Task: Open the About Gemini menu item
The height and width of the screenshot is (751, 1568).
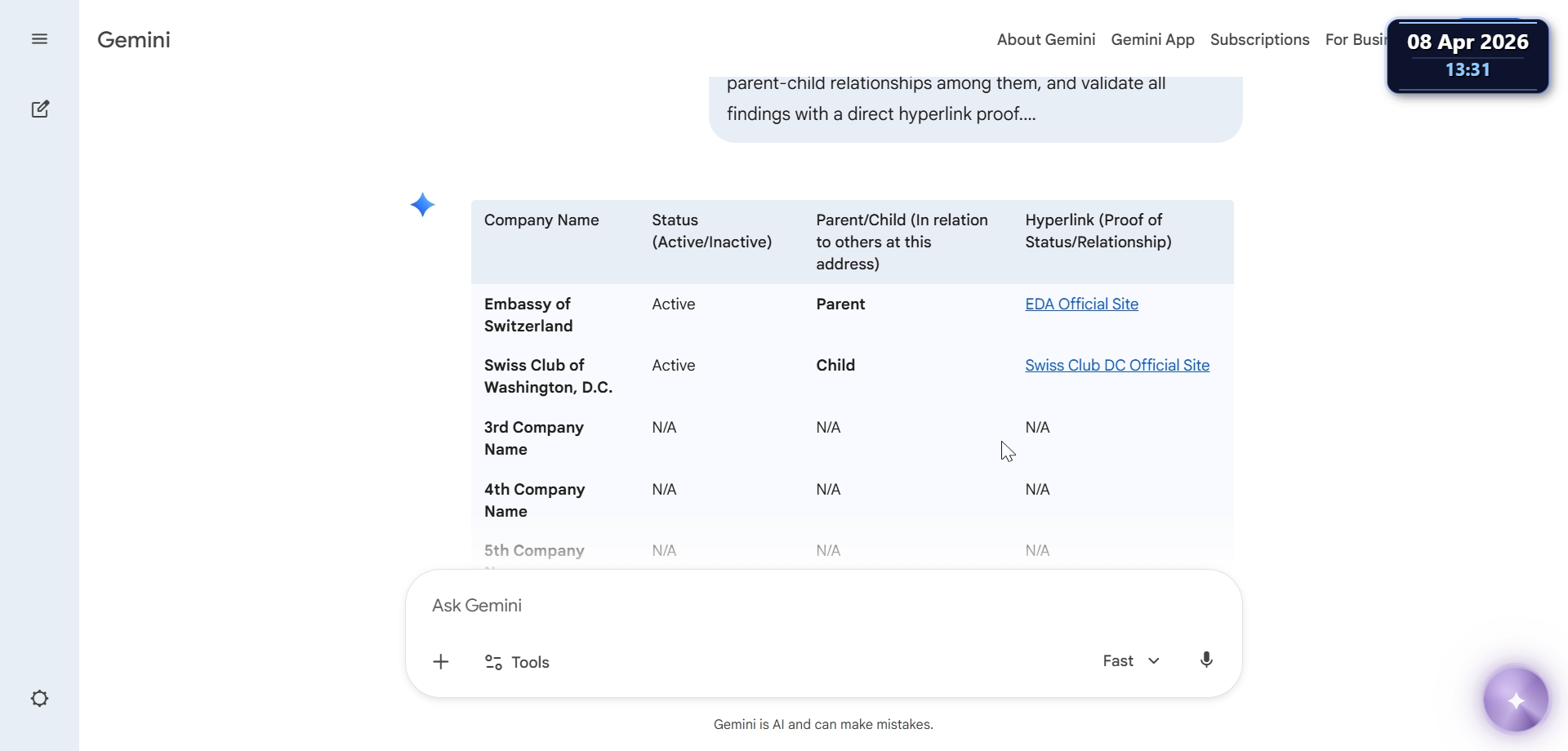Action: [1045, 40]
